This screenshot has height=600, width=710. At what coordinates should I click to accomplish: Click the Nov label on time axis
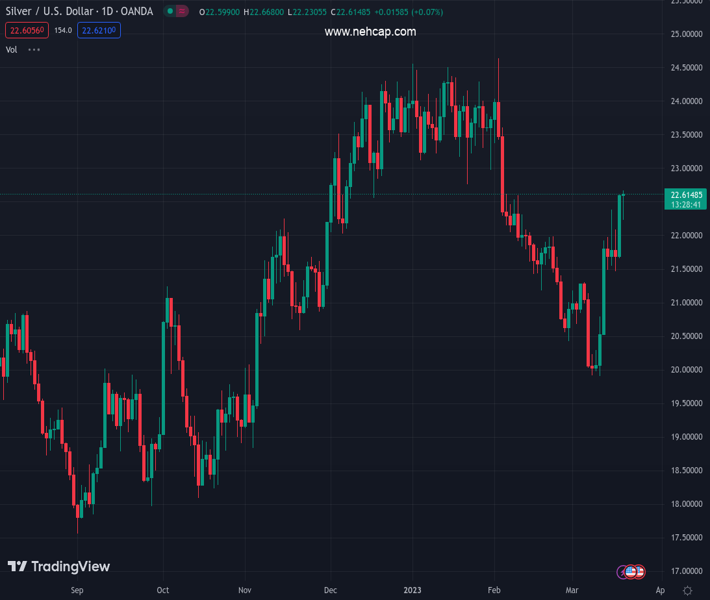(x=245, y=590)
